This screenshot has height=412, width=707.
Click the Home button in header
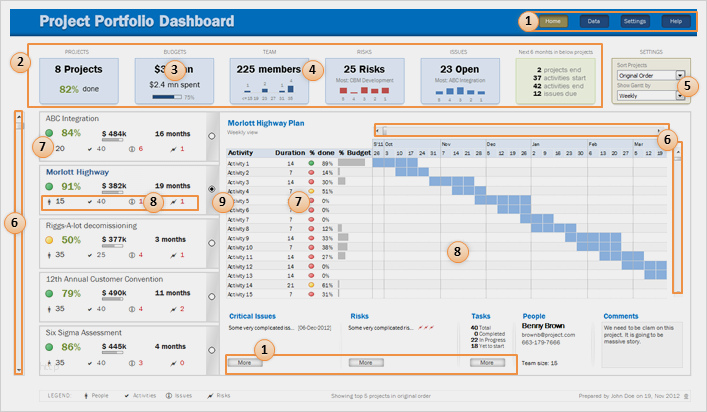(x=553, y=21)
